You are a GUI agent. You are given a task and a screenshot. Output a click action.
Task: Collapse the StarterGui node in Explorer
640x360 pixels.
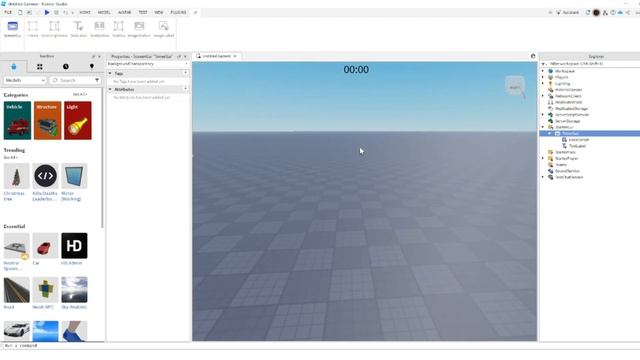pyautogui.click(x=543, y=127)
